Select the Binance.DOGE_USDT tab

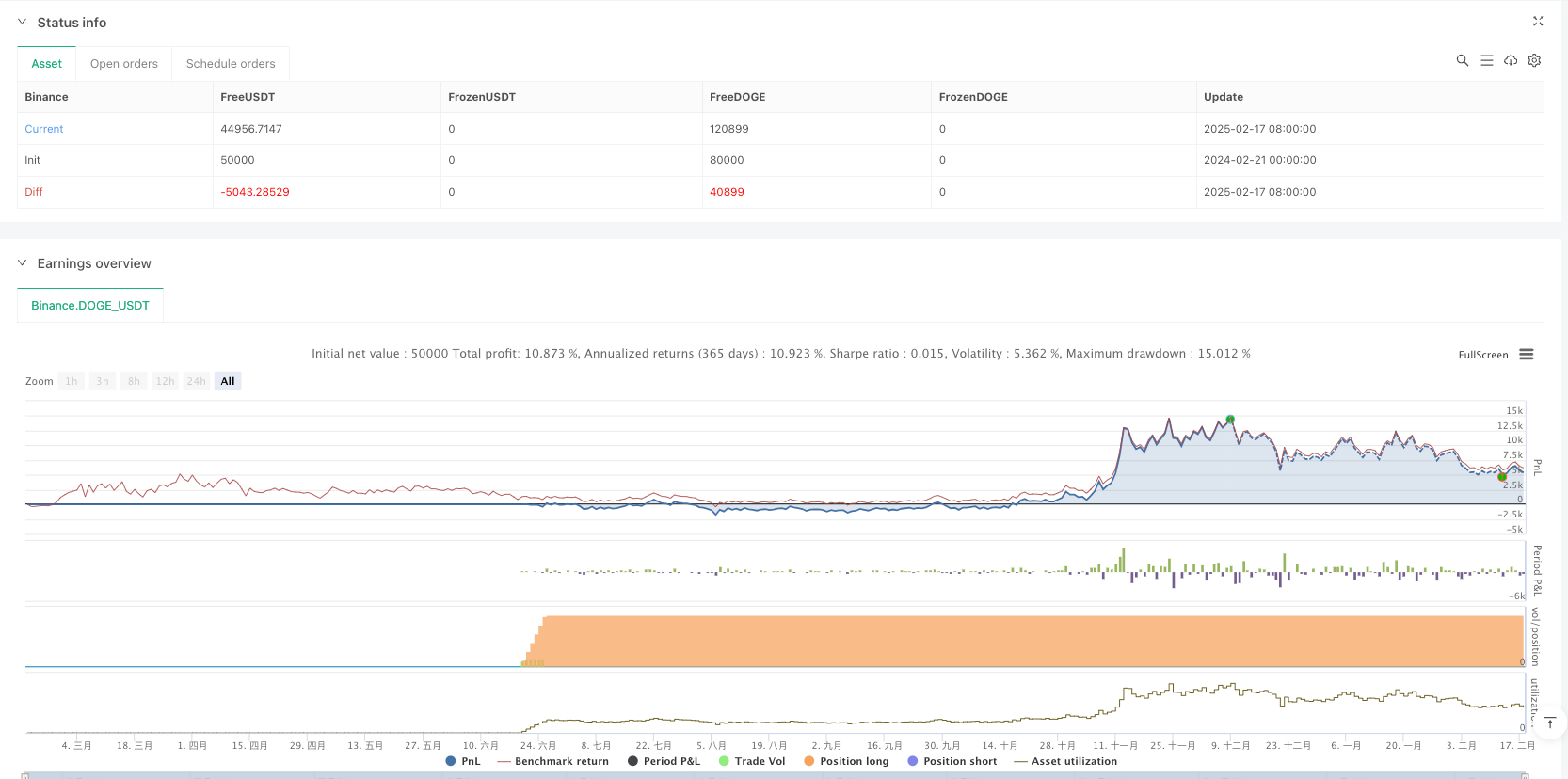[x=90, y=306]
